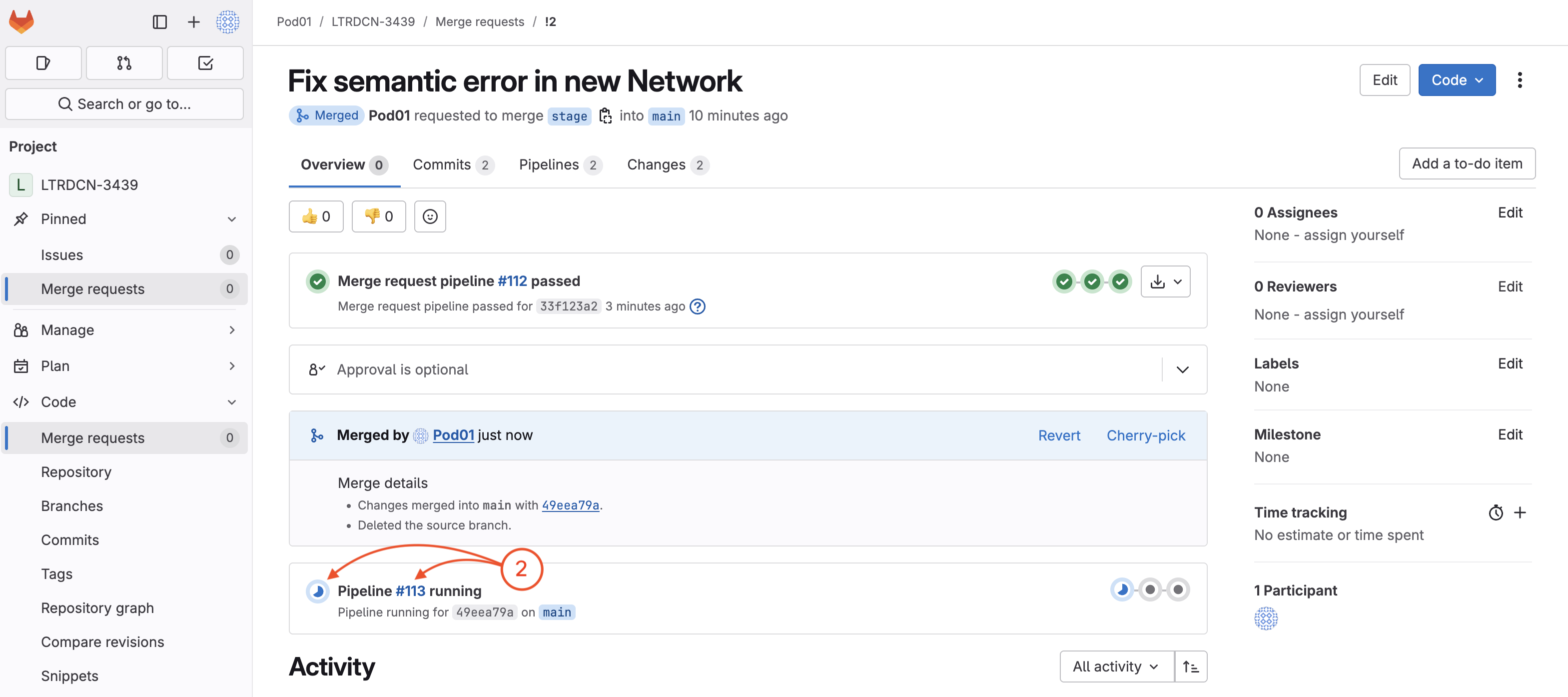Click first passed stage of pipeline #112
The width and height of the screenshot is (1568, 697).
point(1064,281)
